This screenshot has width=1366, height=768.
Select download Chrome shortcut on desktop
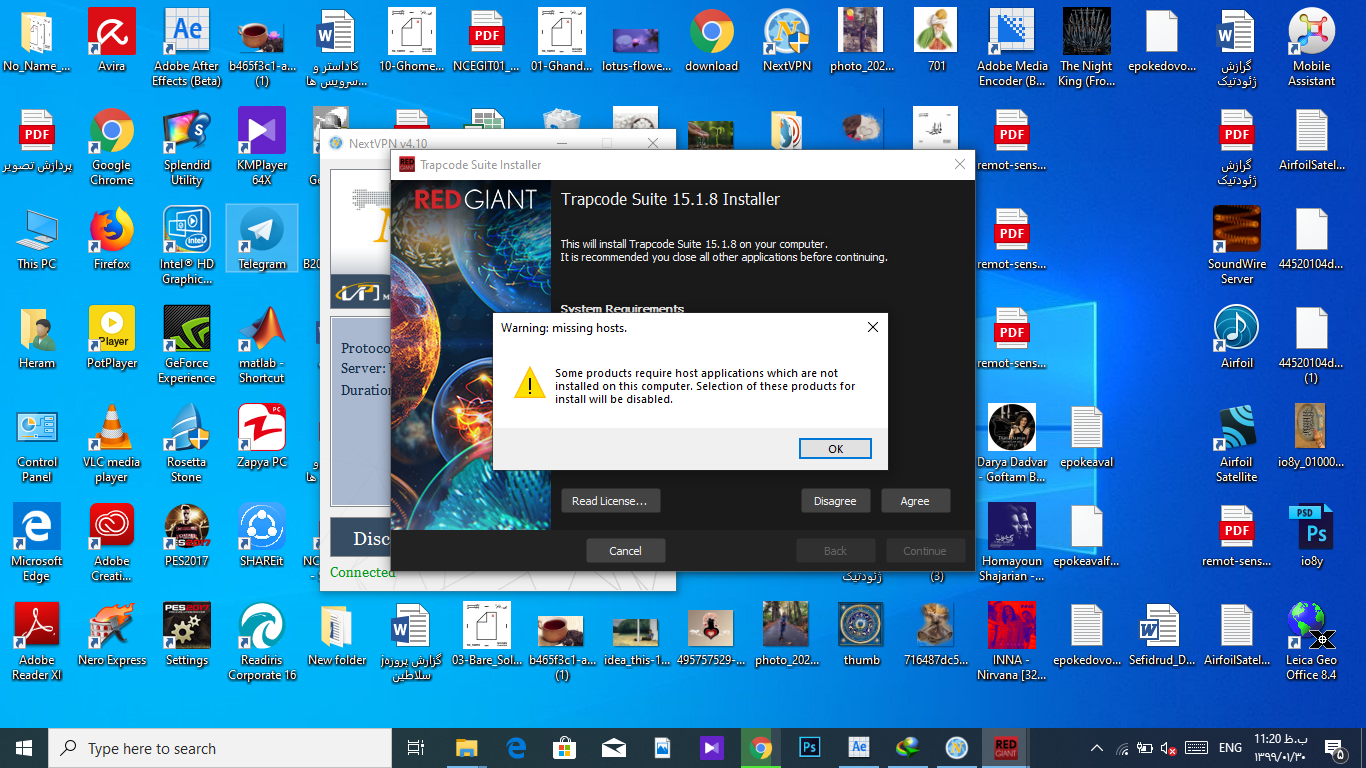coord(712,41)
